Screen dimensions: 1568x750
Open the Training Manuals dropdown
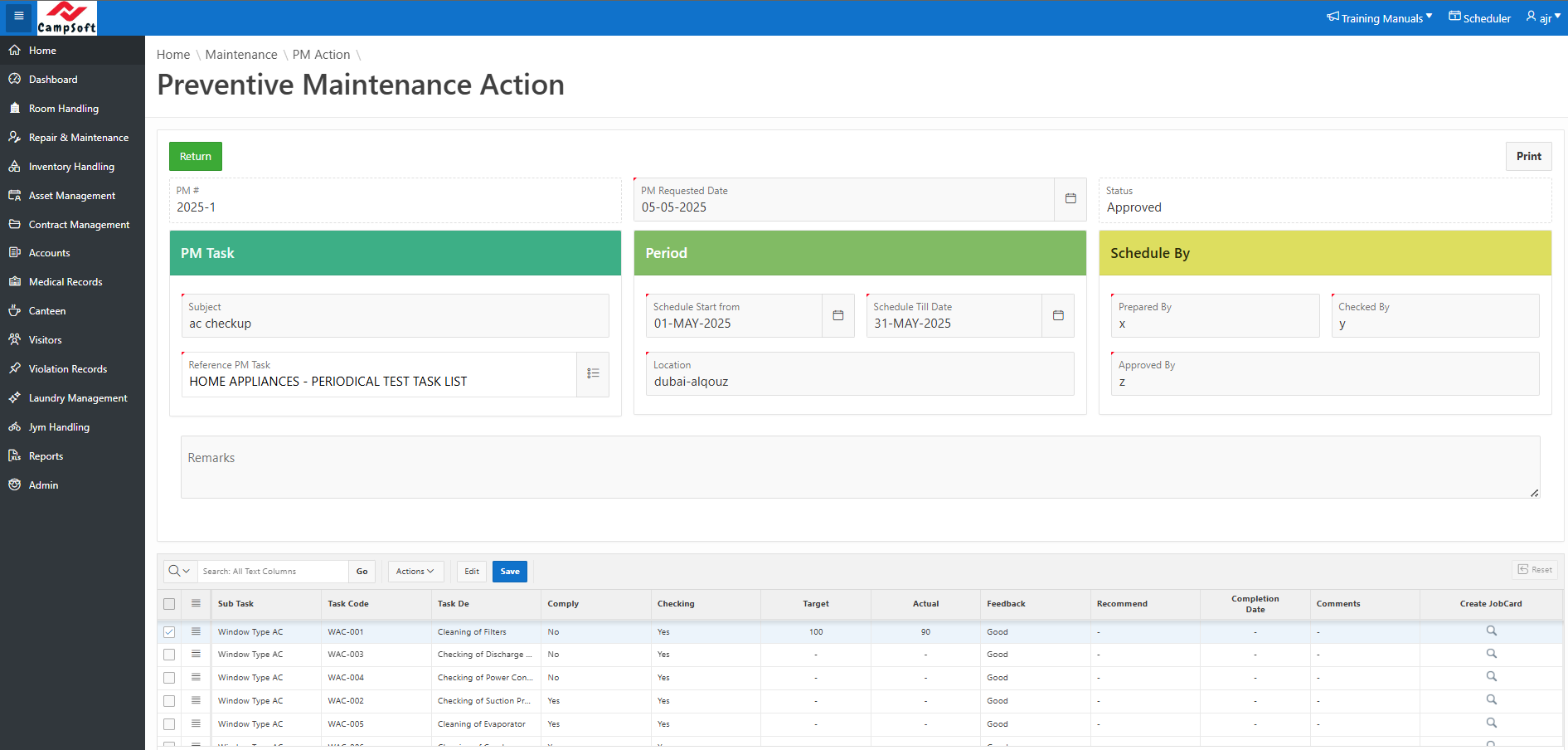coord(1380,18)
